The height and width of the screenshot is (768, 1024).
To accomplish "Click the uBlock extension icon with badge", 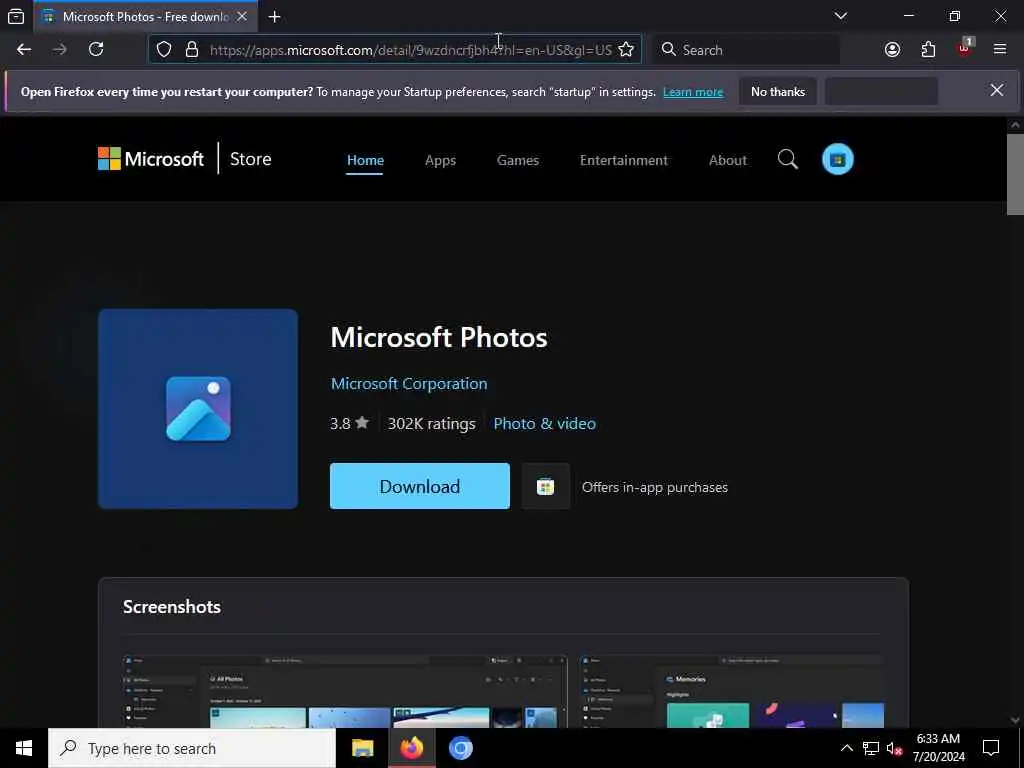I will pyautogui.click(x=965, y=48).
